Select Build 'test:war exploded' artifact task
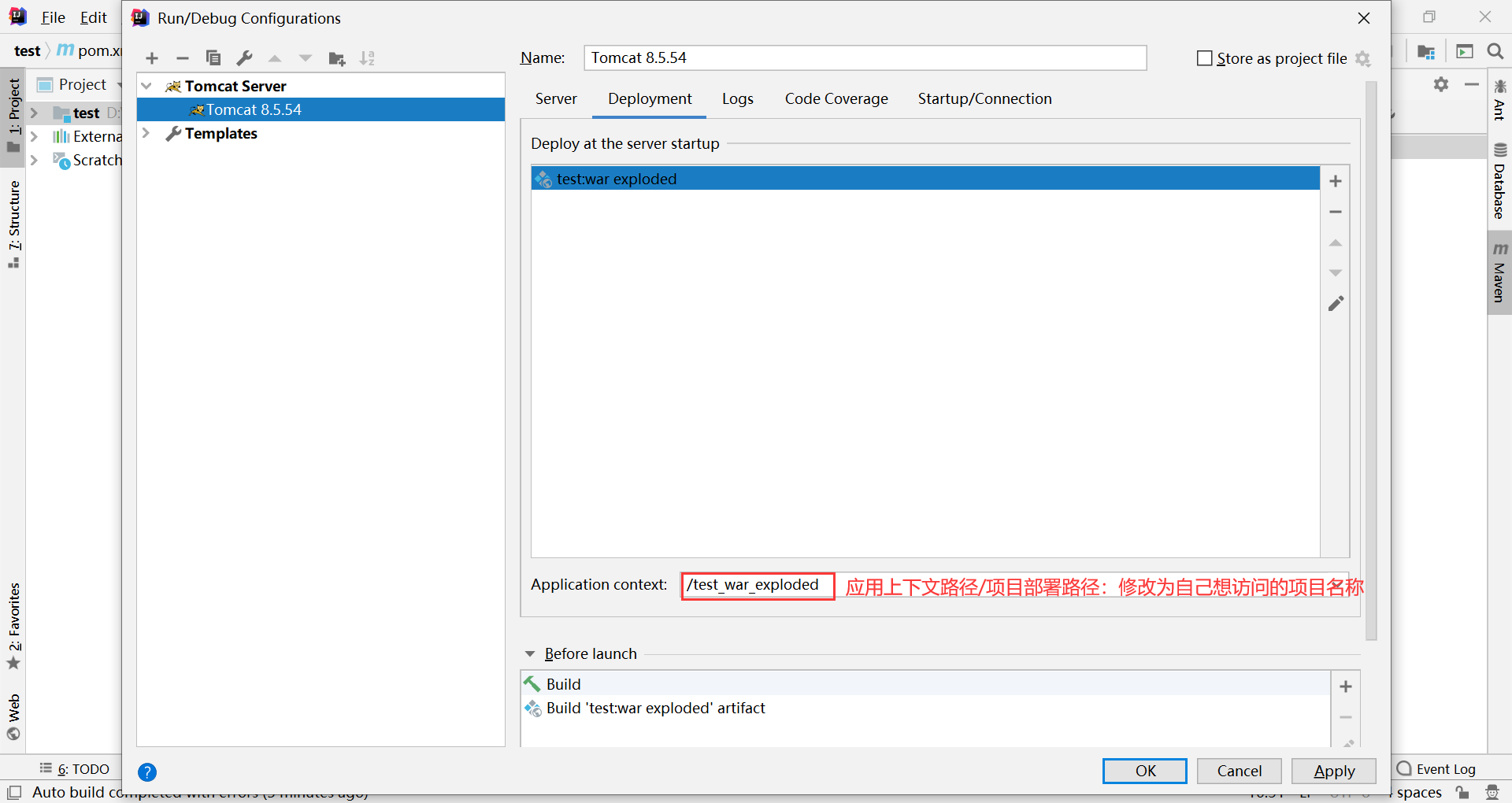Image resolution: width=1512 pixels, height=803 pixels. [x=925, y=708]
